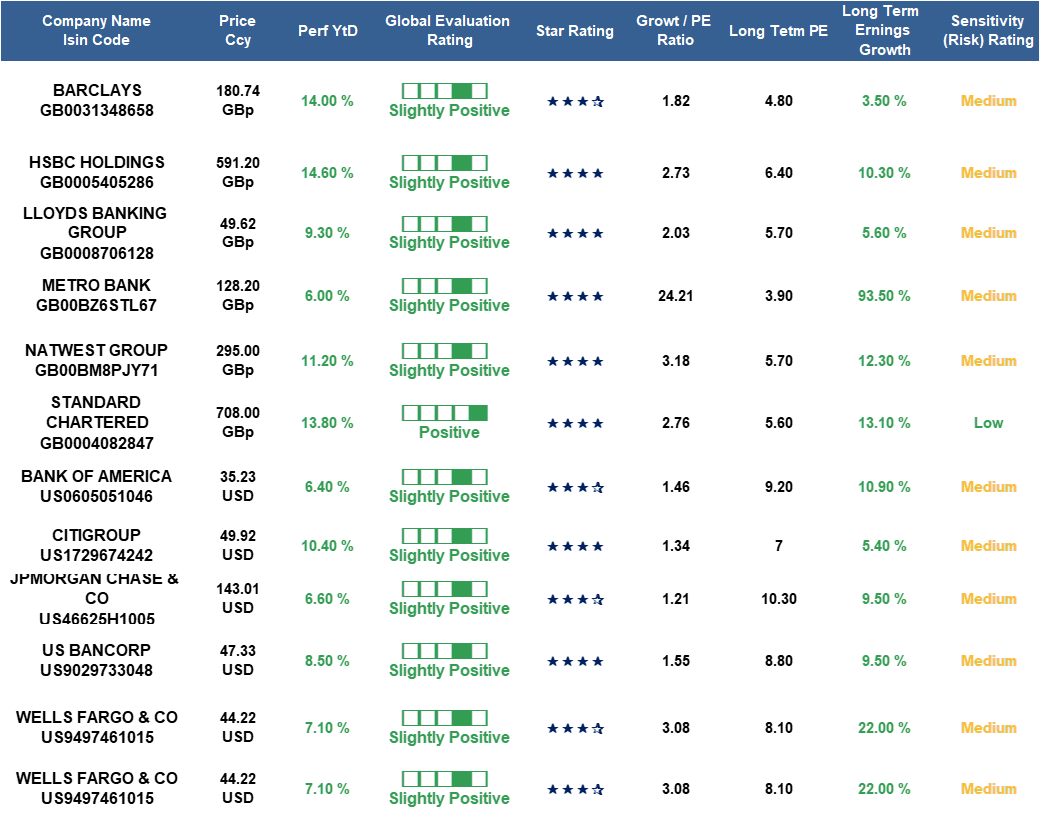Click the Sensitivity (Risk) Rating header

click(x=988, y=31)
